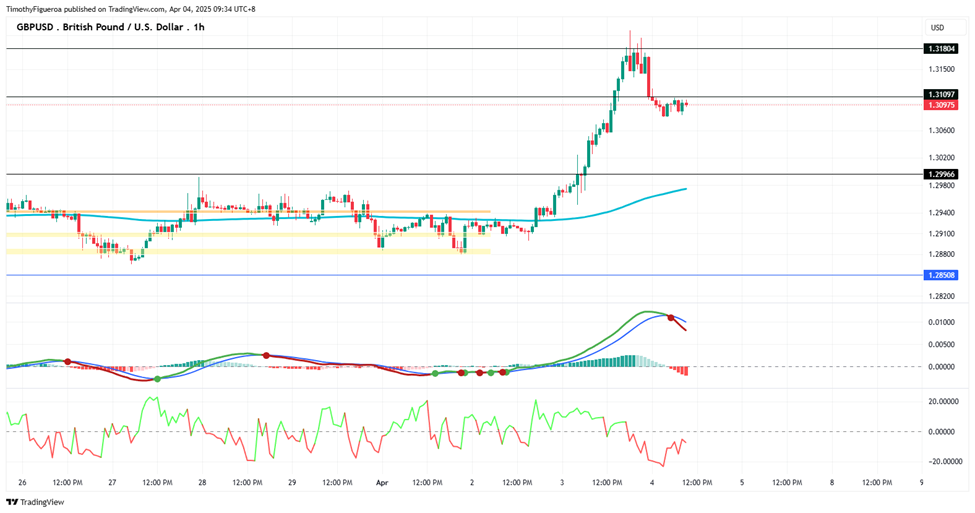Click the 0.01000 MACD axis value

click(941, 322)
